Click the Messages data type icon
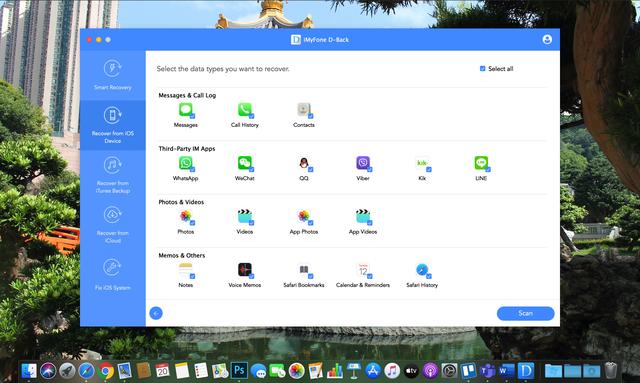The image size is (640, 383). [186, 110]
